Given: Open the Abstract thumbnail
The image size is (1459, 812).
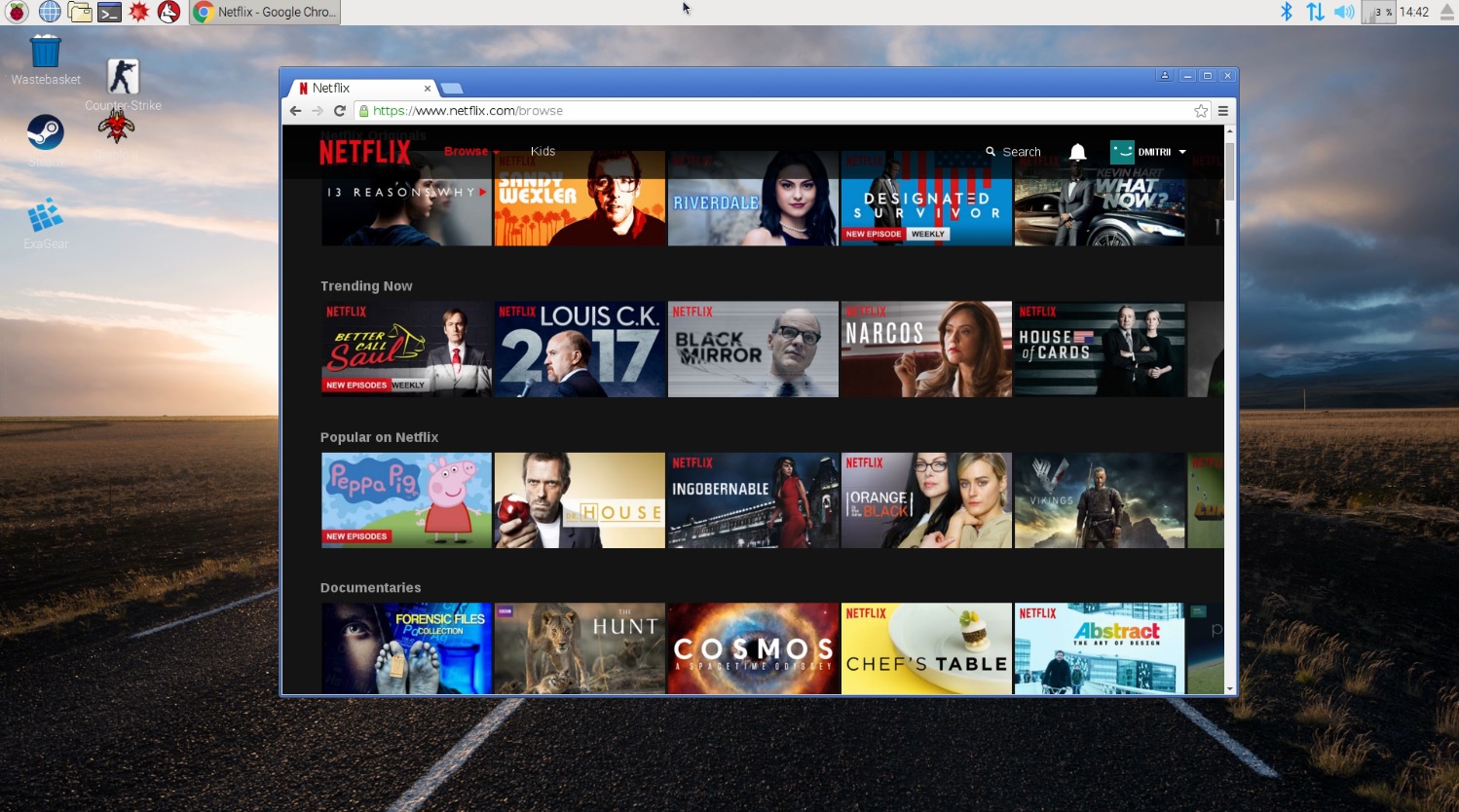Looking at the screenshot, I should (x=1100, y=648).
